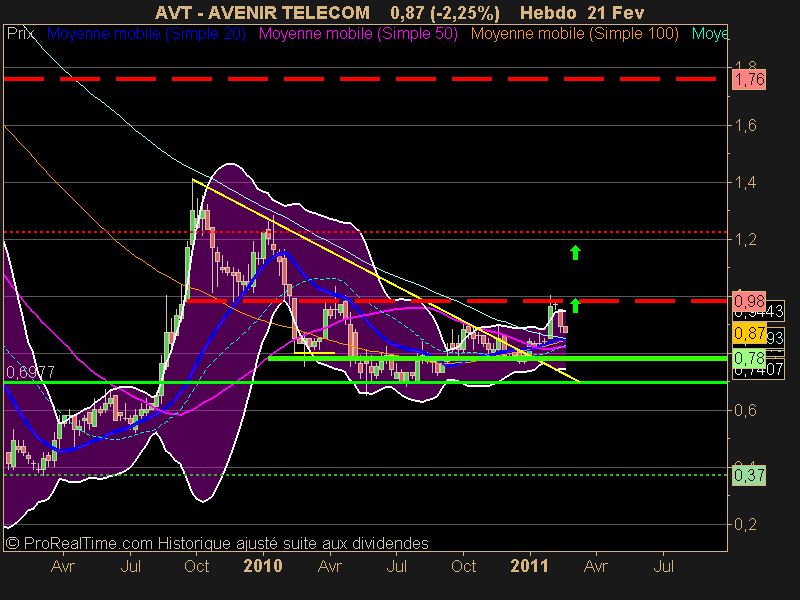Click the red '1,76' resistance price tag
Viewport: 800px width, 600px height.
click(x=749, y=80)
